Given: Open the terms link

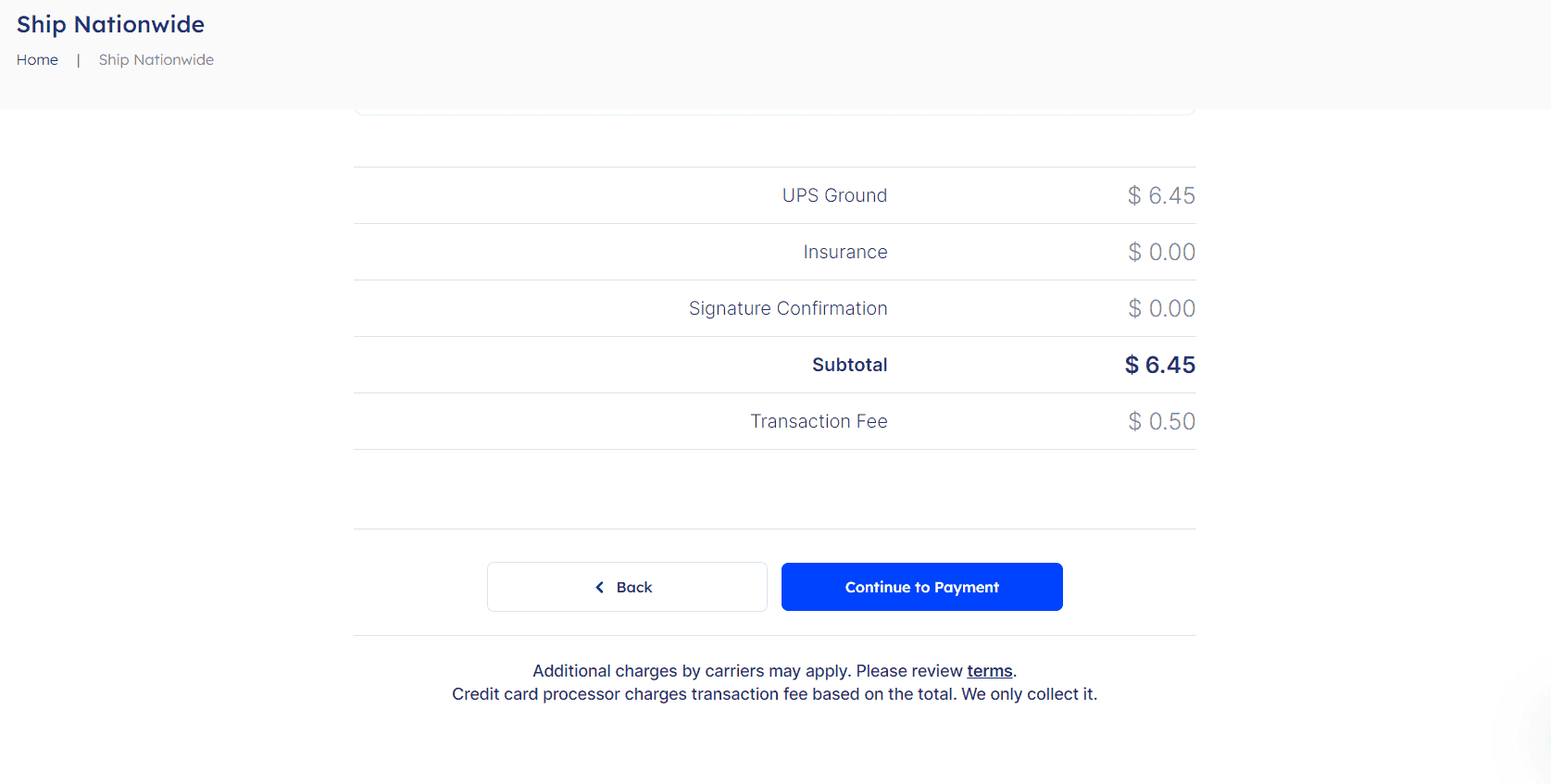Looking at the screenshot, I should 989,670.
